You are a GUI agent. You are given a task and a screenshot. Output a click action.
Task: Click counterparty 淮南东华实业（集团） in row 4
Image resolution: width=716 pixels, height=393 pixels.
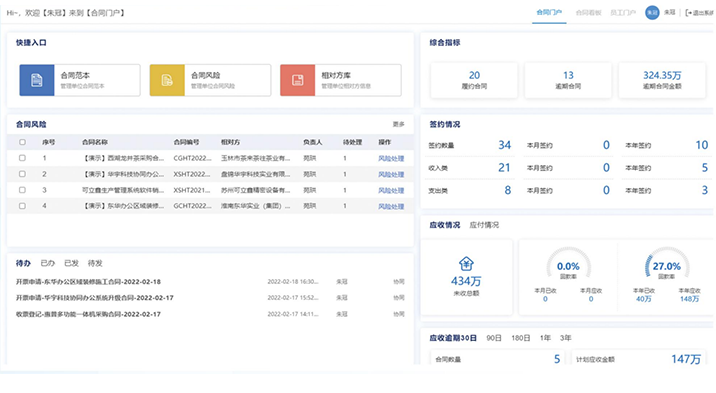pos(256,206)
